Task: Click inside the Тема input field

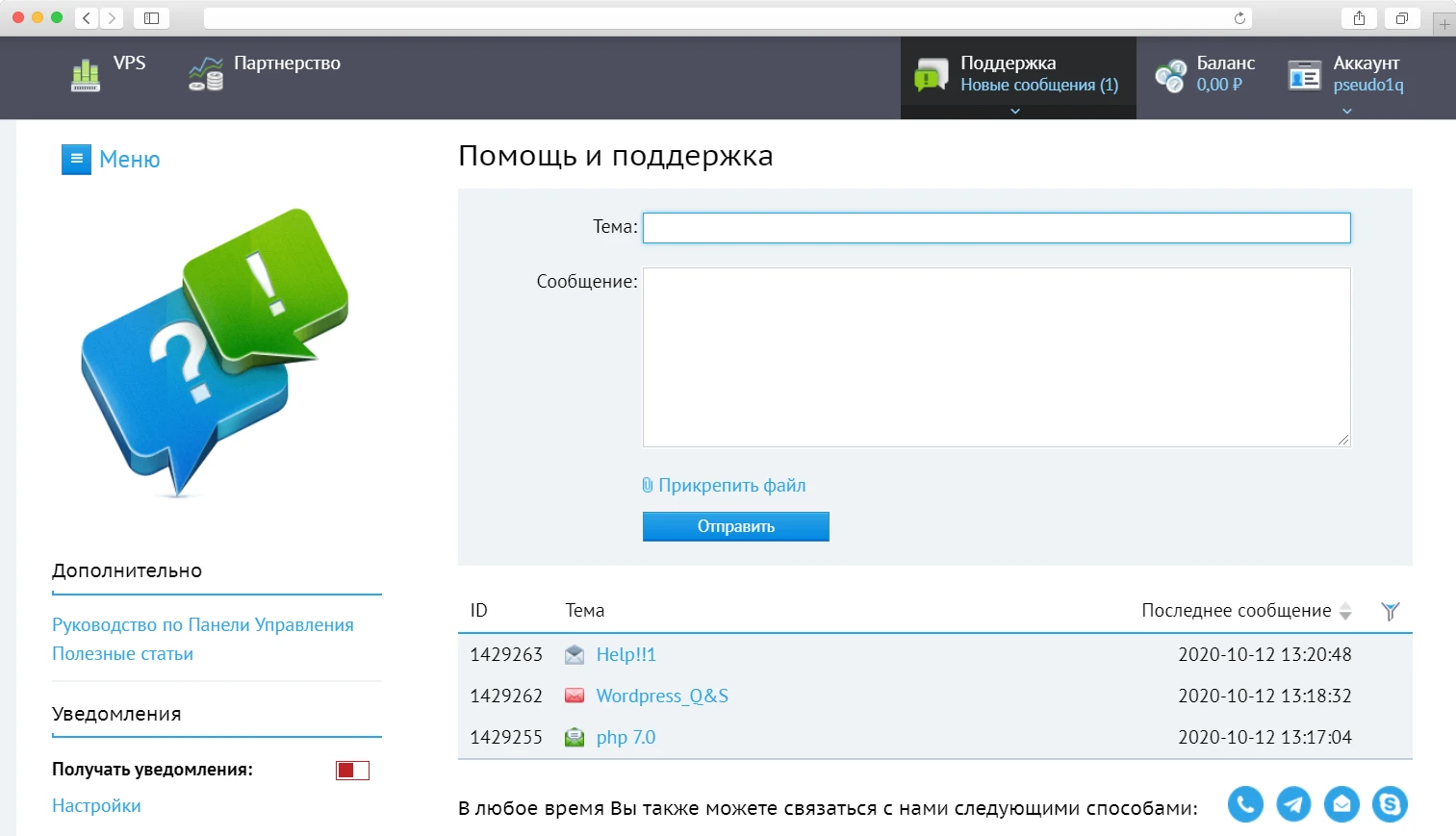Action: (x=996, y=228)
